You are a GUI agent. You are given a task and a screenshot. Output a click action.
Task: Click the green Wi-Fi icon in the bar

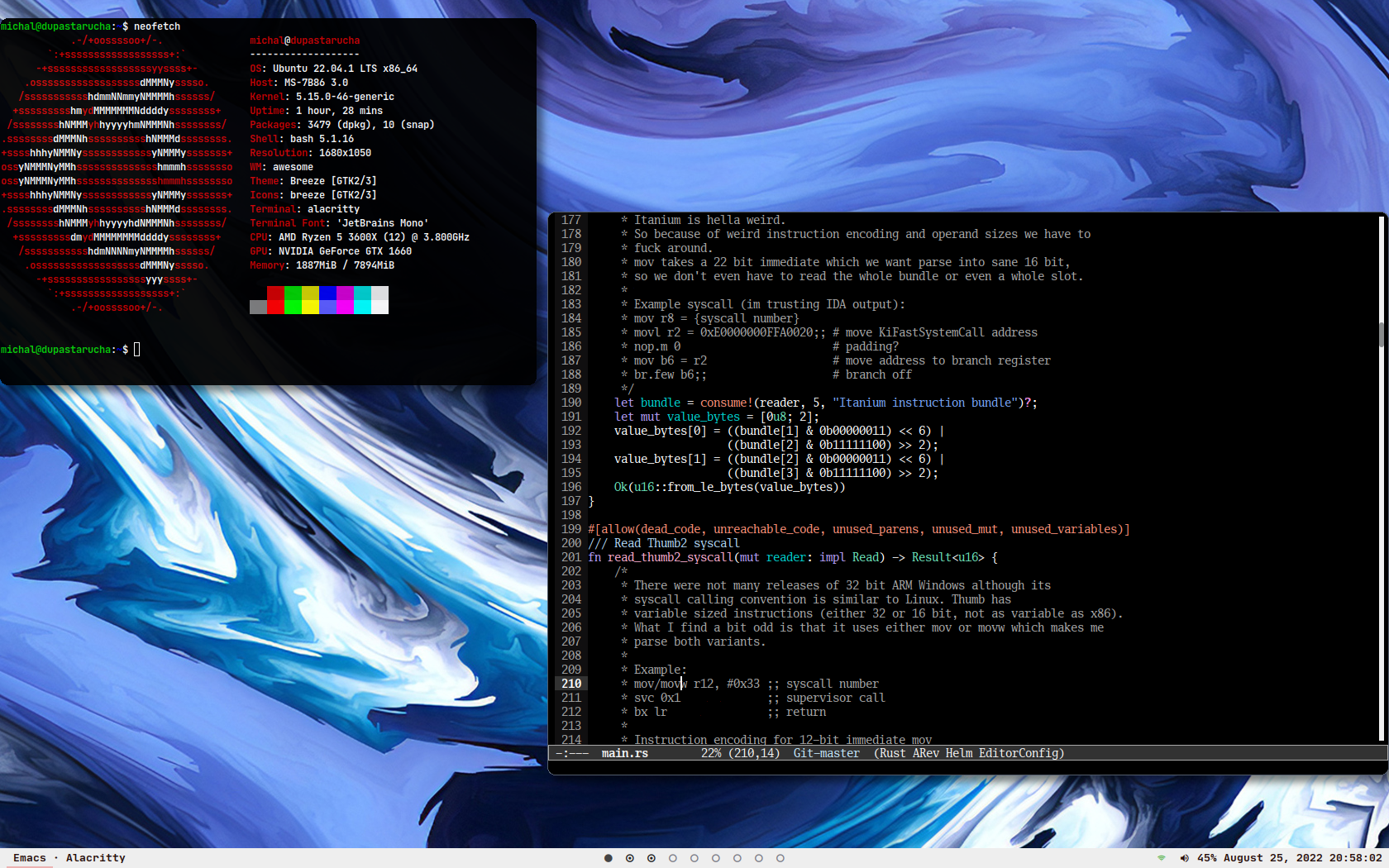pyautogui.click(x=1162, y=858)
